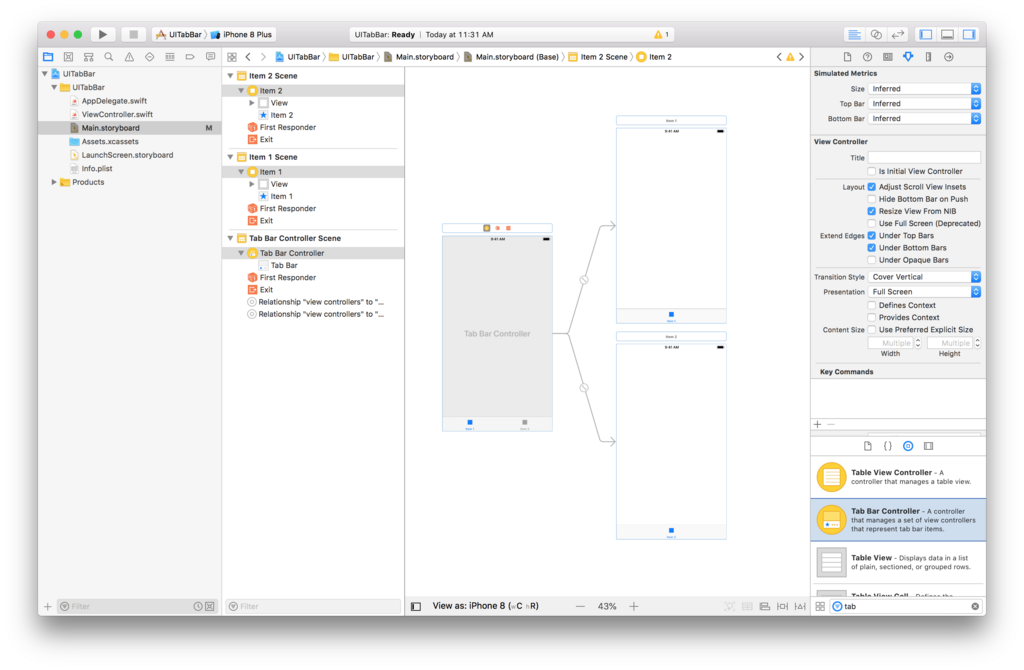Switch to the Assistant editor
Viewport: 1024px width, 670px height.
point(876,34)
